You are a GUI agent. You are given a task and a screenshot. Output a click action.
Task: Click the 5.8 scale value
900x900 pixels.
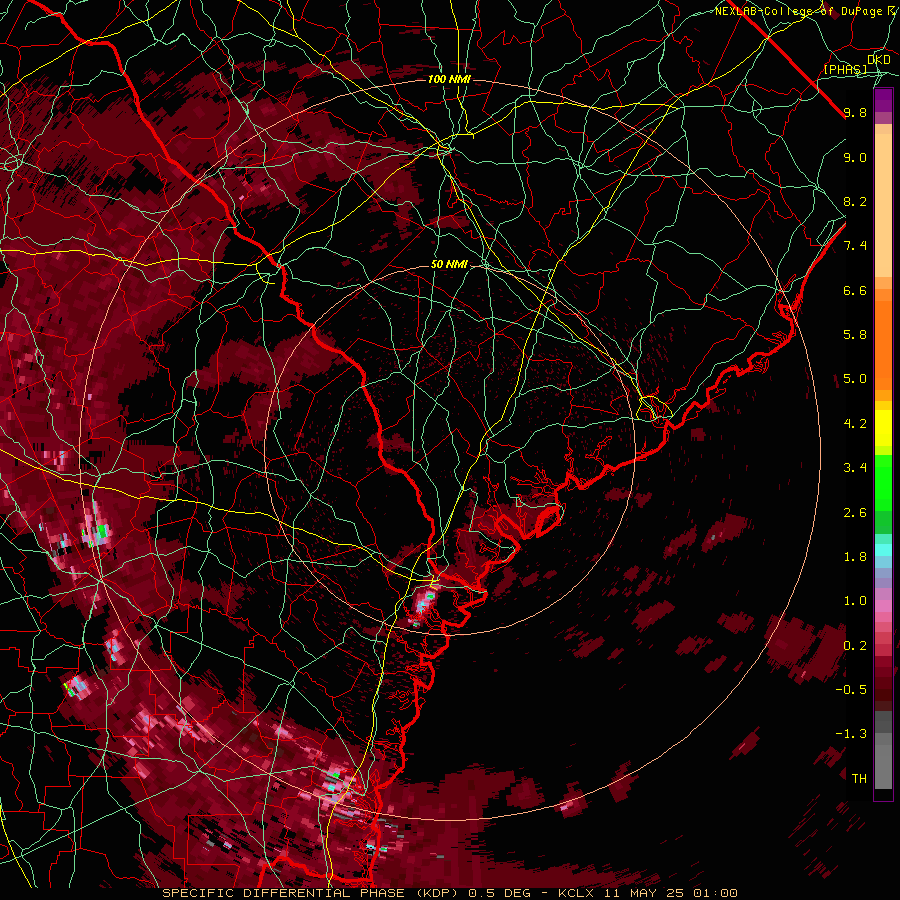click(855, 335)
